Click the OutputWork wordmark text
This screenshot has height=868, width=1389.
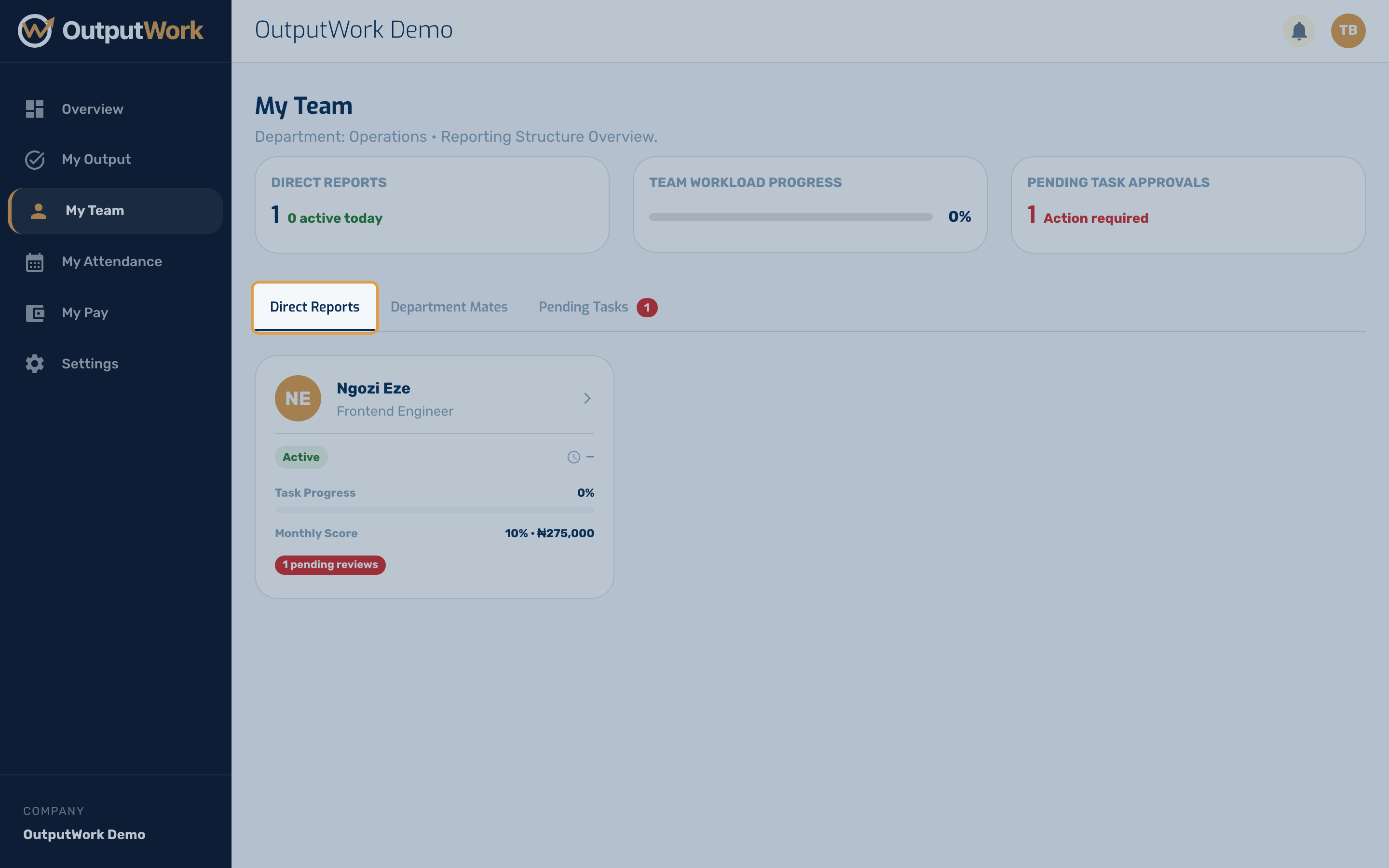[x=133, y=30]
